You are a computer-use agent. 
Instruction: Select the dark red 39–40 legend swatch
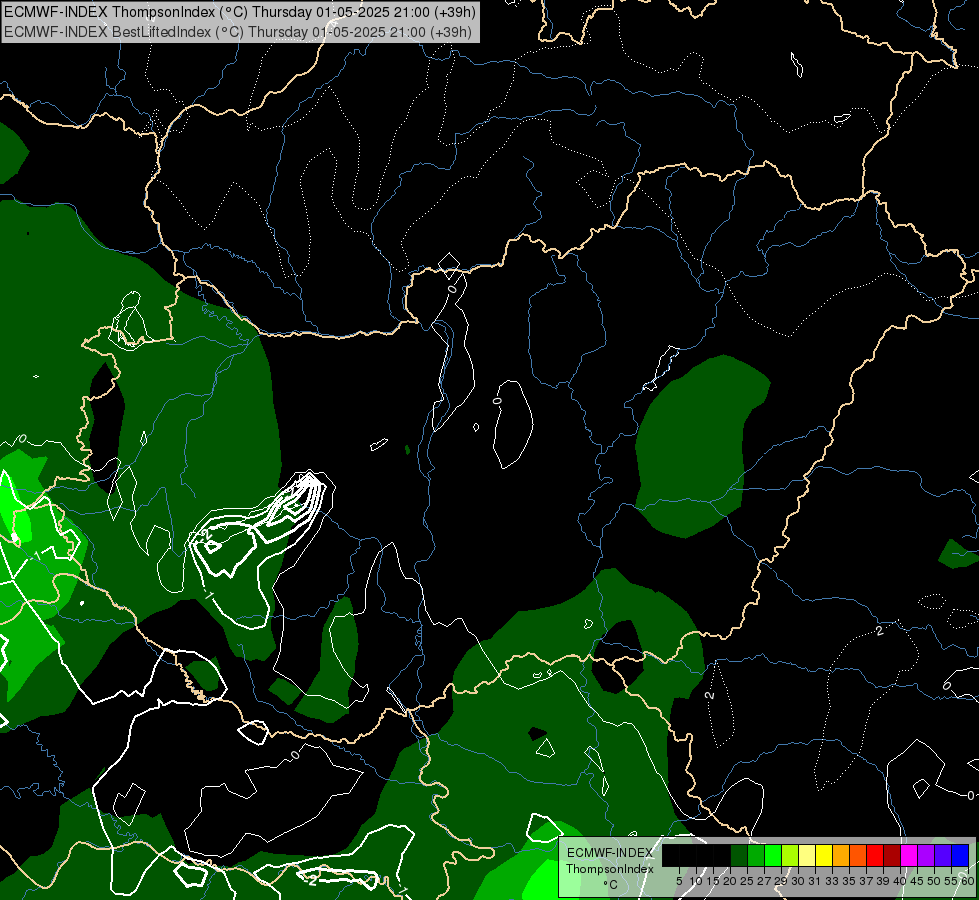coord(892,855)
